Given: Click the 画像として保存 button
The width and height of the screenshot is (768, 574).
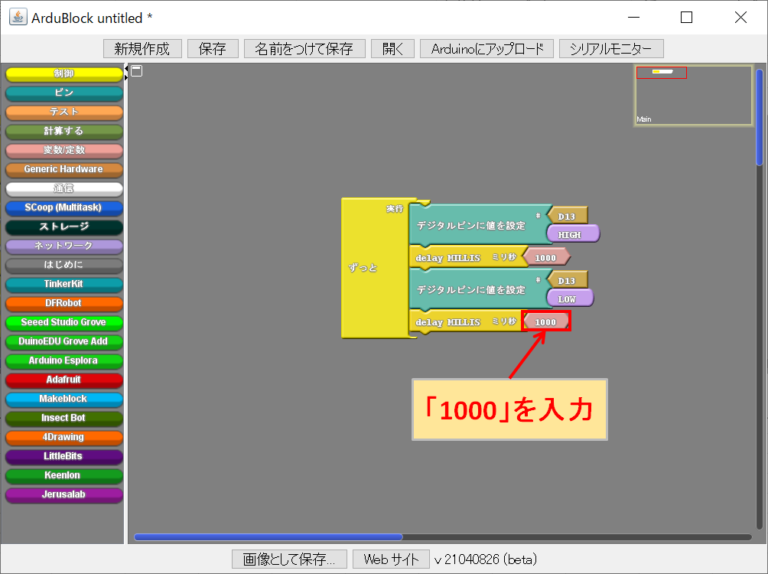Looking at the screenshot, I should 289,560.
